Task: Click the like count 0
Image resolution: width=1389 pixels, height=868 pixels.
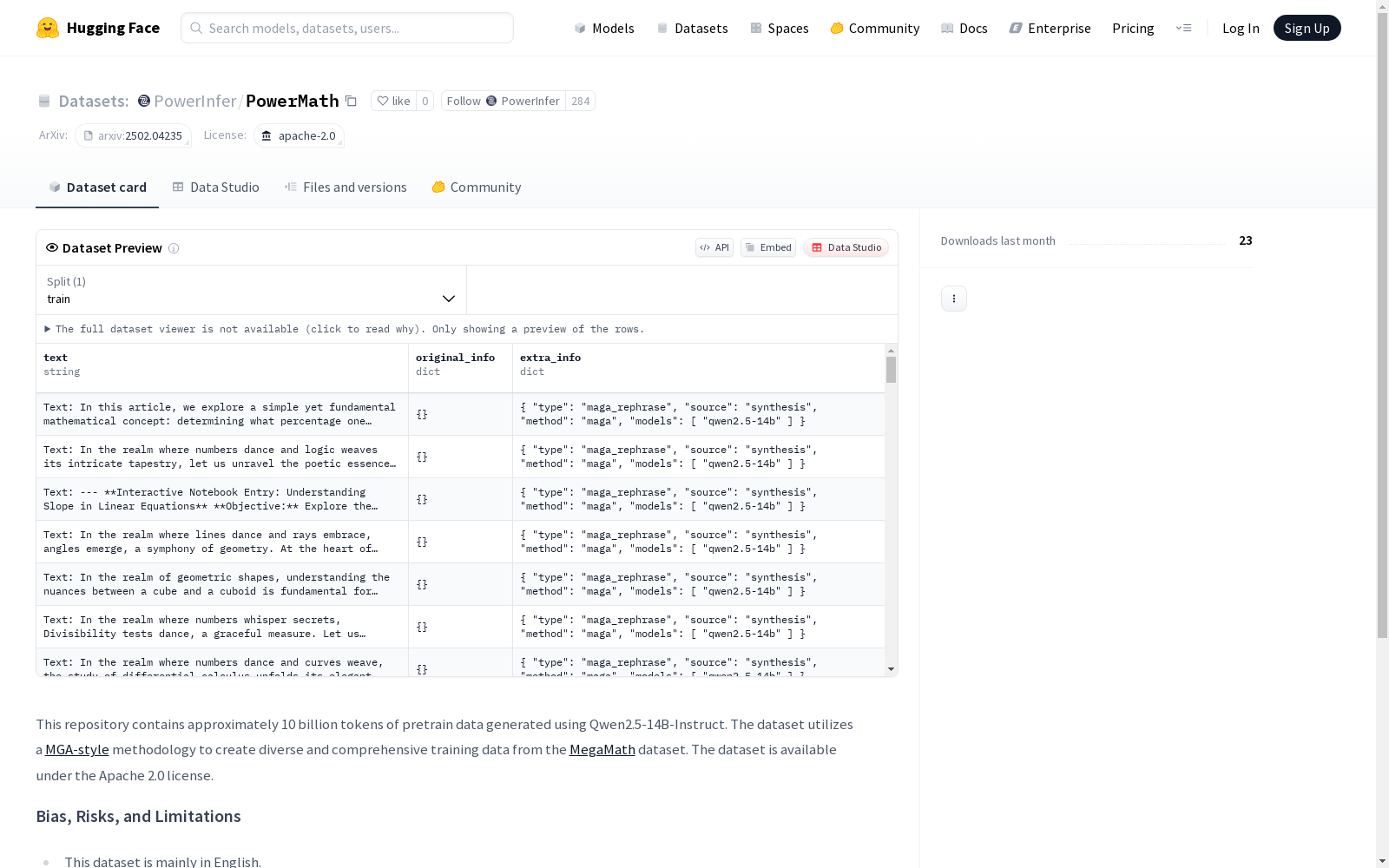Action: [x=425, y=101]
